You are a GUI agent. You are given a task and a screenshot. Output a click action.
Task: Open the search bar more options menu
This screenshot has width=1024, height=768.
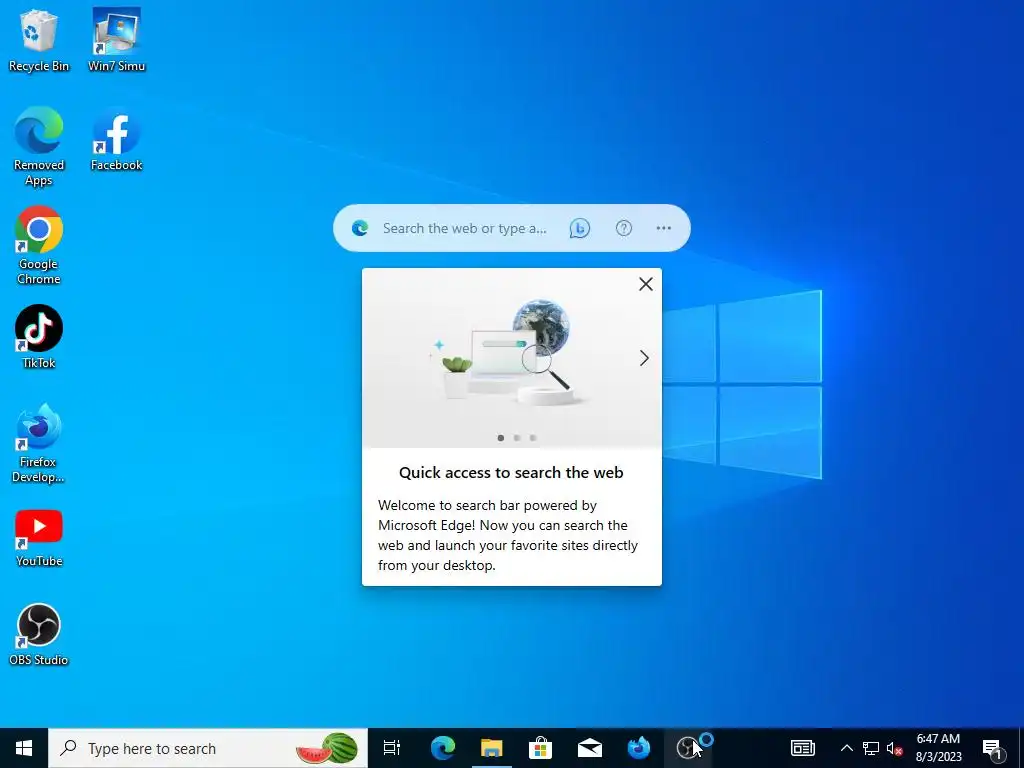tap(664, 228)
